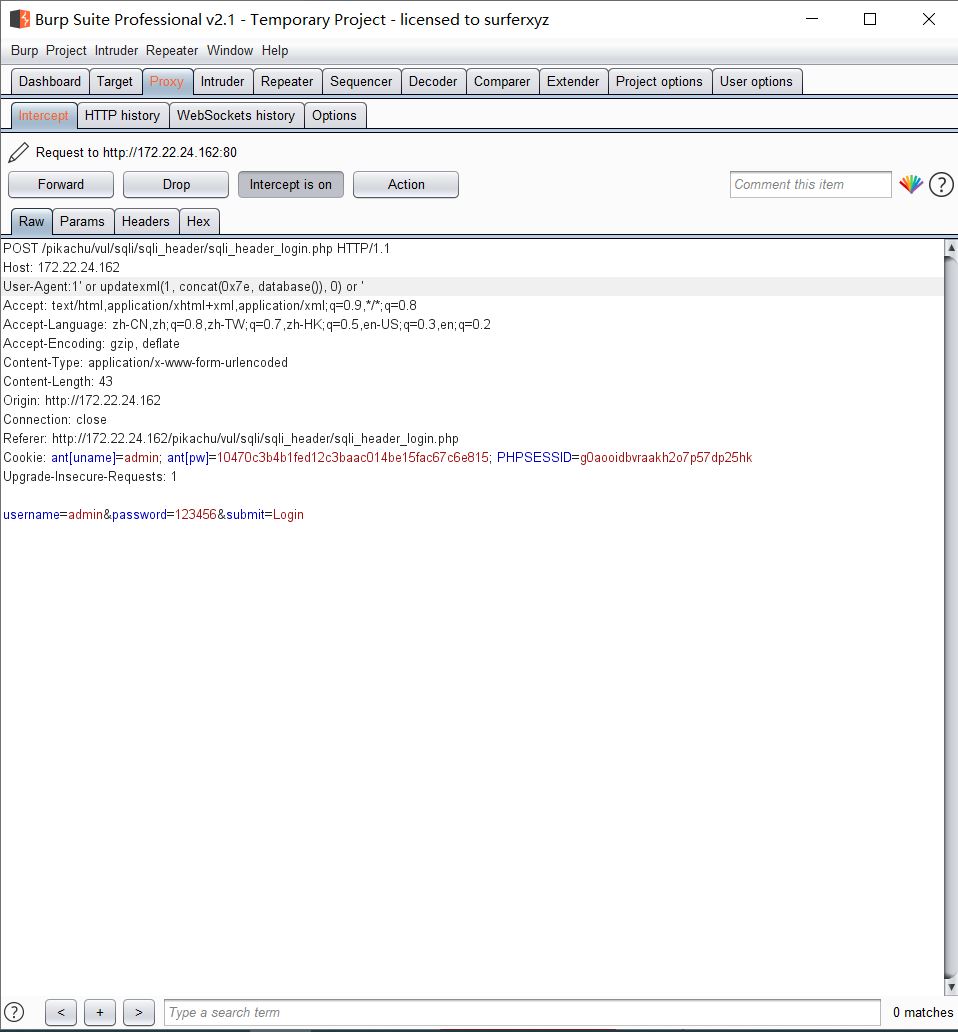Open the WebSockets history sub-tab
This screenshot has height=1032, width=958.
pyautogui.click(x=236, y=116)
